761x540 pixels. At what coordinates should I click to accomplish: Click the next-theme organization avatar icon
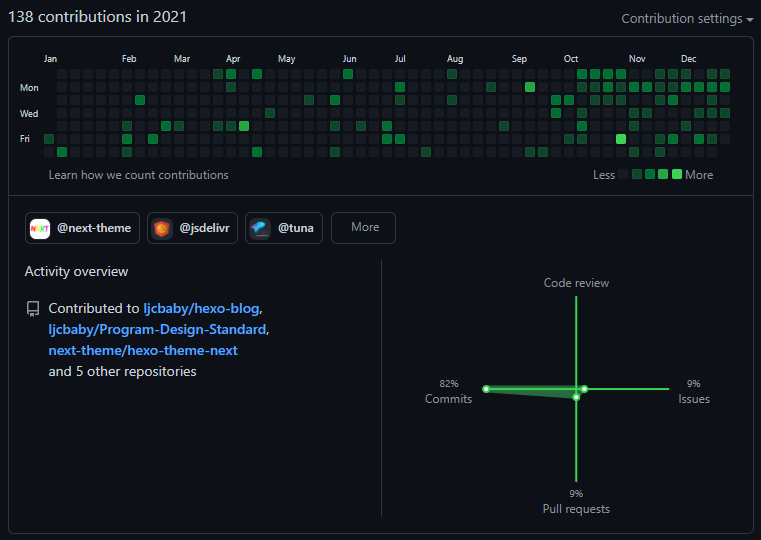coord(40,228)
